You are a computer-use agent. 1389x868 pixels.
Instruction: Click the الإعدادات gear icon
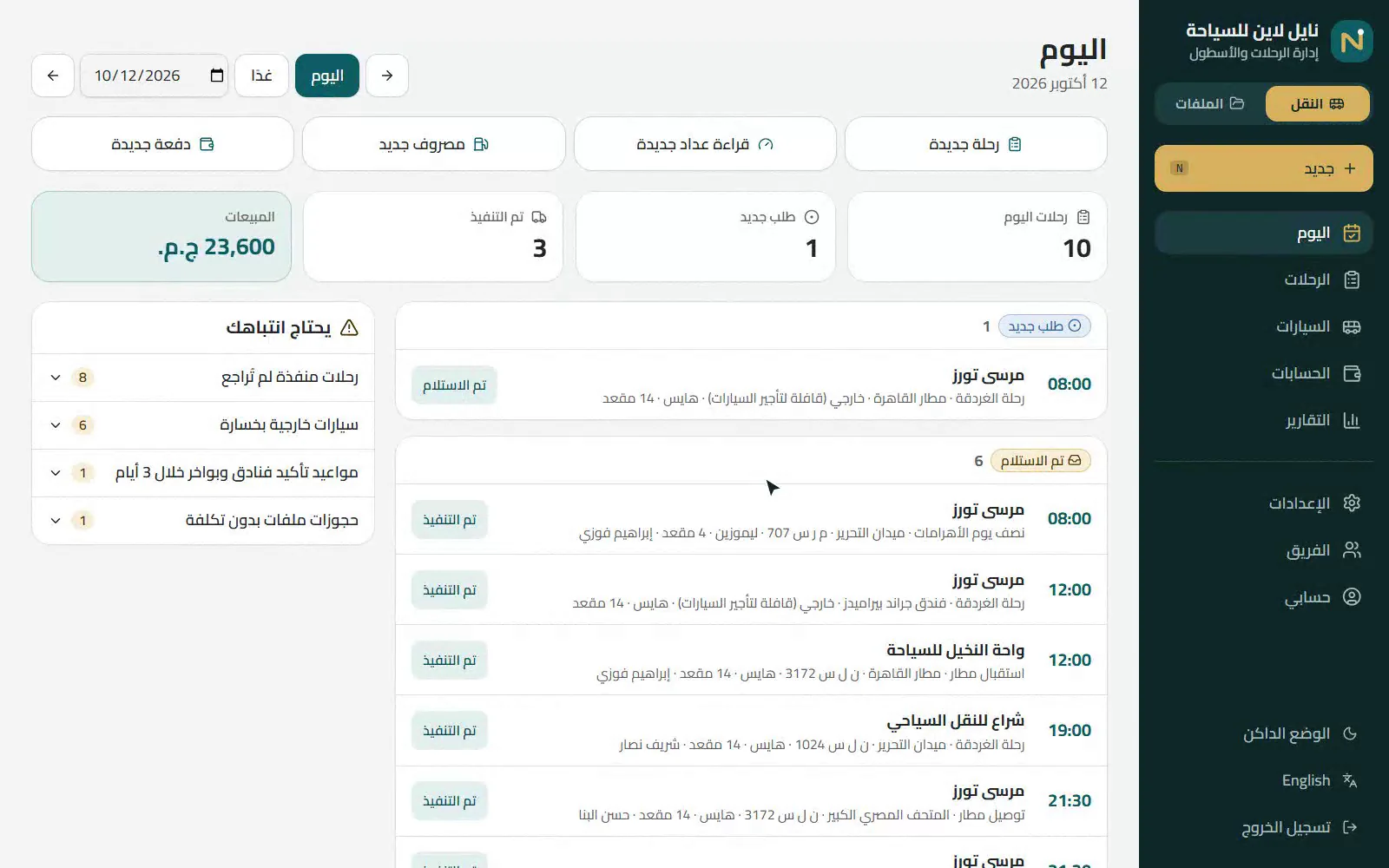tap(1352, 503)
